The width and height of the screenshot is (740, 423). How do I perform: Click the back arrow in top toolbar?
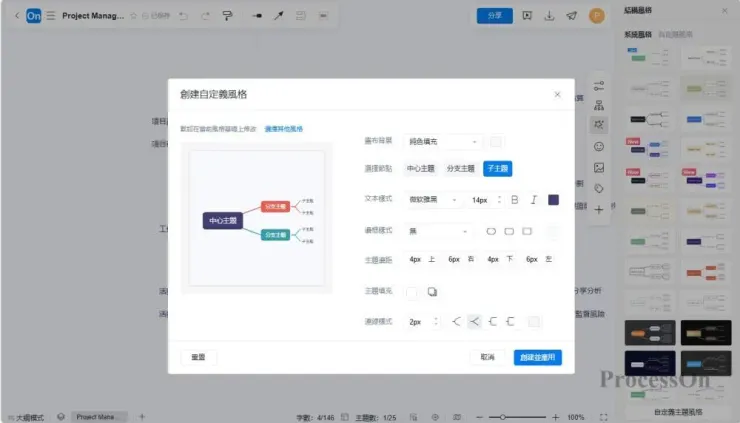17,16
